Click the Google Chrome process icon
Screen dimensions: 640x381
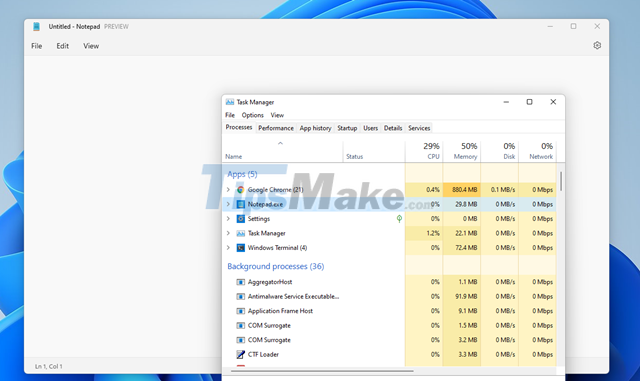click(240, 189)
